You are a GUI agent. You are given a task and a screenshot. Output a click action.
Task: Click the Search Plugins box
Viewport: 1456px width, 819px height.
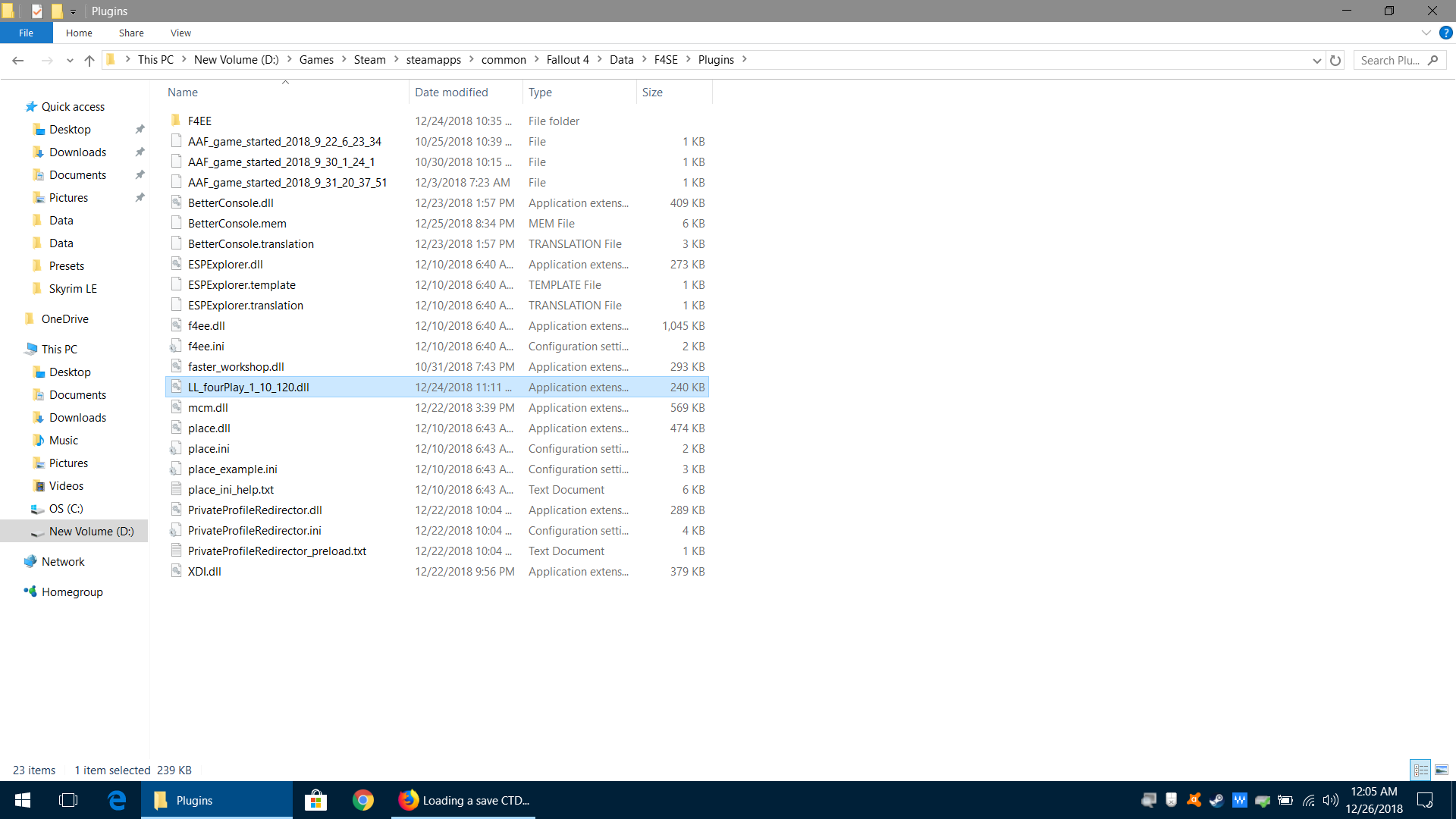point(1400,60)
